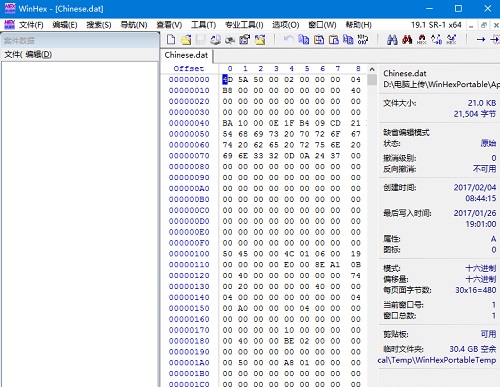
Task: Click the WinHex application icon in title bar
Action: pos(10,8)
